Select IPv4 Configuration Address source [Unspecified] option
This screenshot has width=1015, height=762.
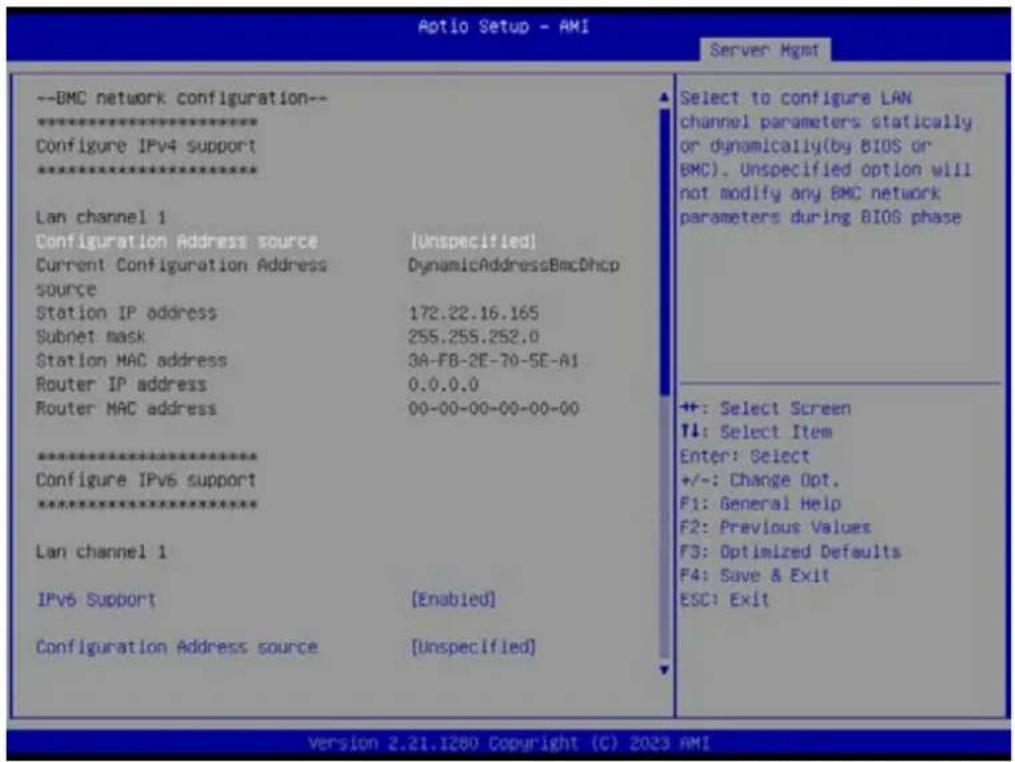coord(474,241)
